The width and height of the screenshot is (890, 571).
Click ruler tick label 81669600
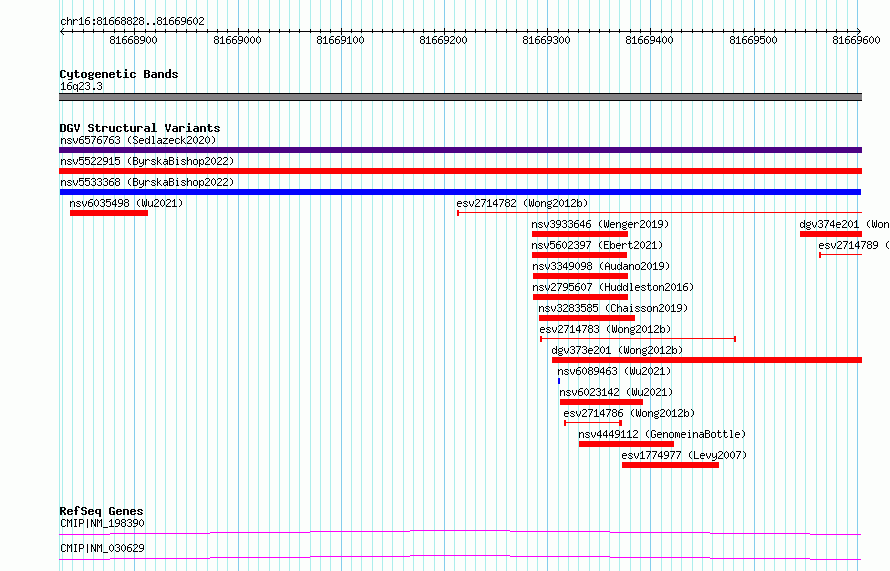856,40
